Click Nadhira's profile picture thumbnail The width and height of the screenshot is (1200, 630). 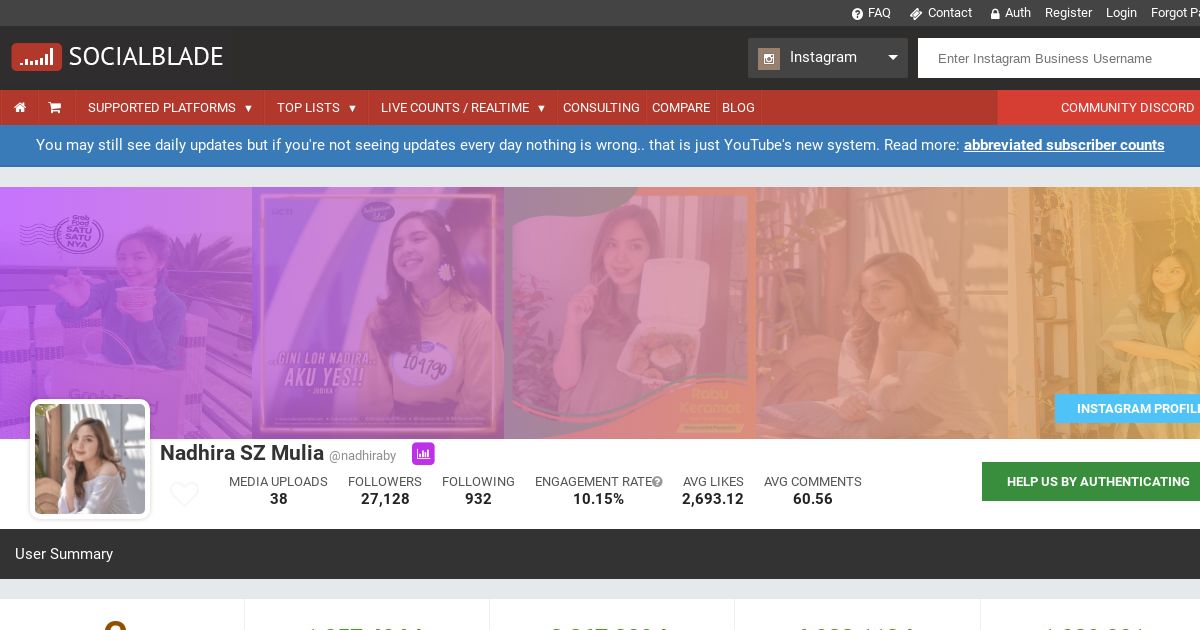[x=90, y=459]
